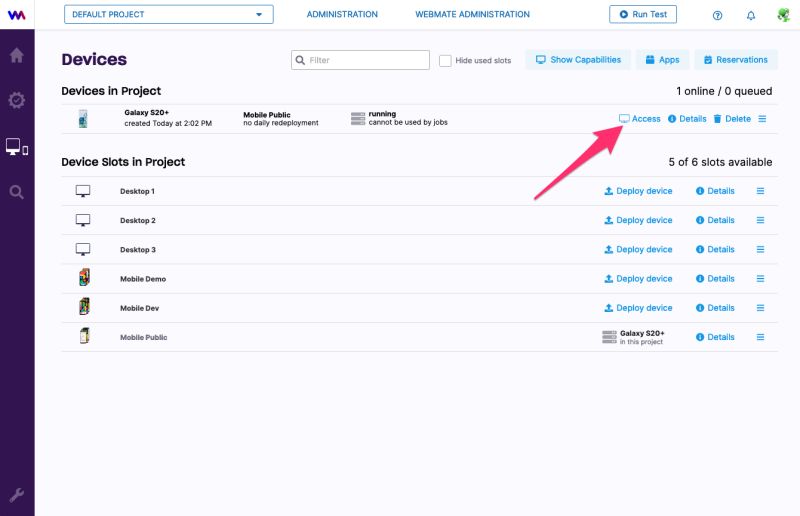Deploy device on Desktop 2 slot
800x516 pixels.
tap(638, 220)
